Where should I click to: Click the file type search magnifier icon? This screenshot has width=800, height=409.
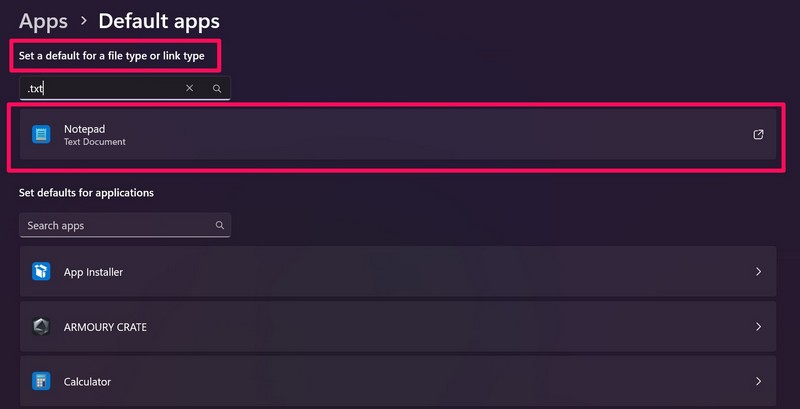click(x=217, y=89)
